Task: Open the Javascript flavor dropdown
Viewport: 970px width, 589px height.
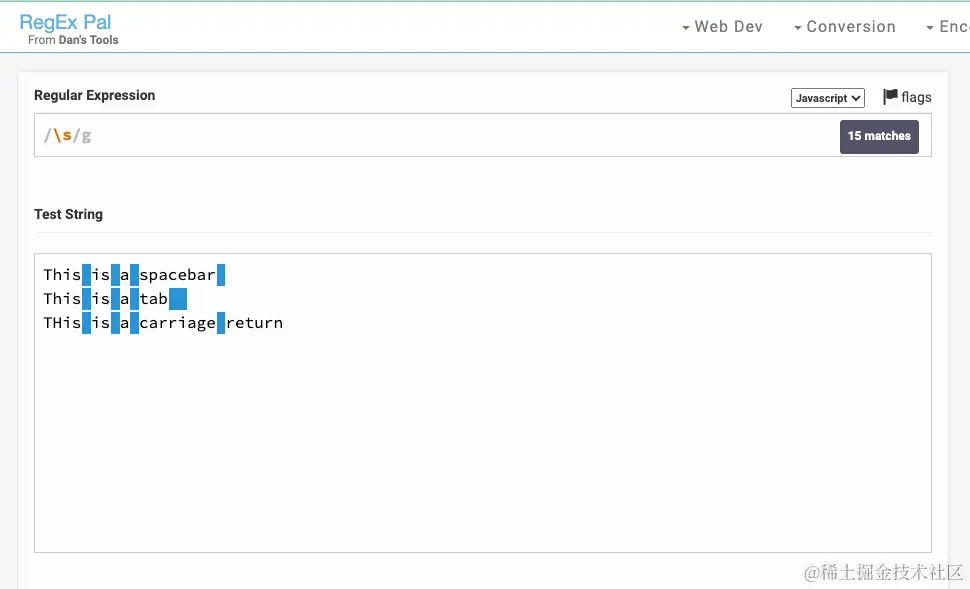Action: 828,98
